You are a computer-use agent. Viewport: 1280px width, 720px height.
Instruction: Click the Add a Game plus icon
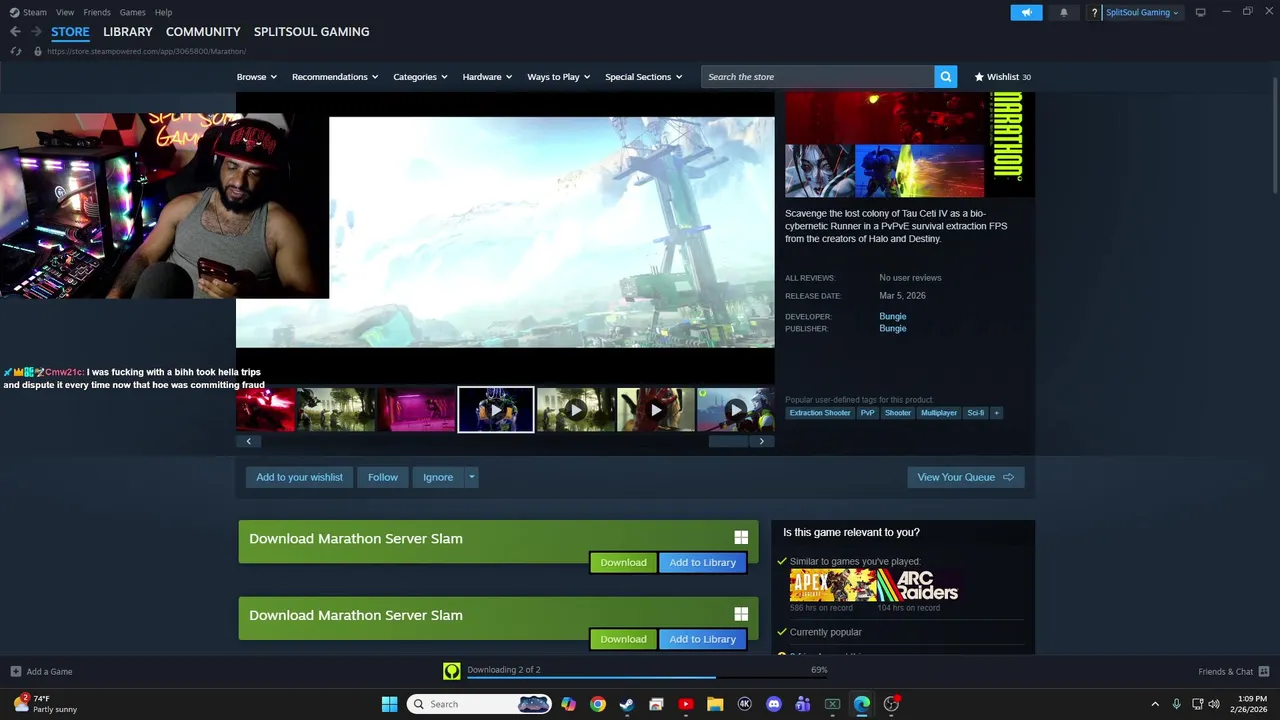tap(15, 671)
